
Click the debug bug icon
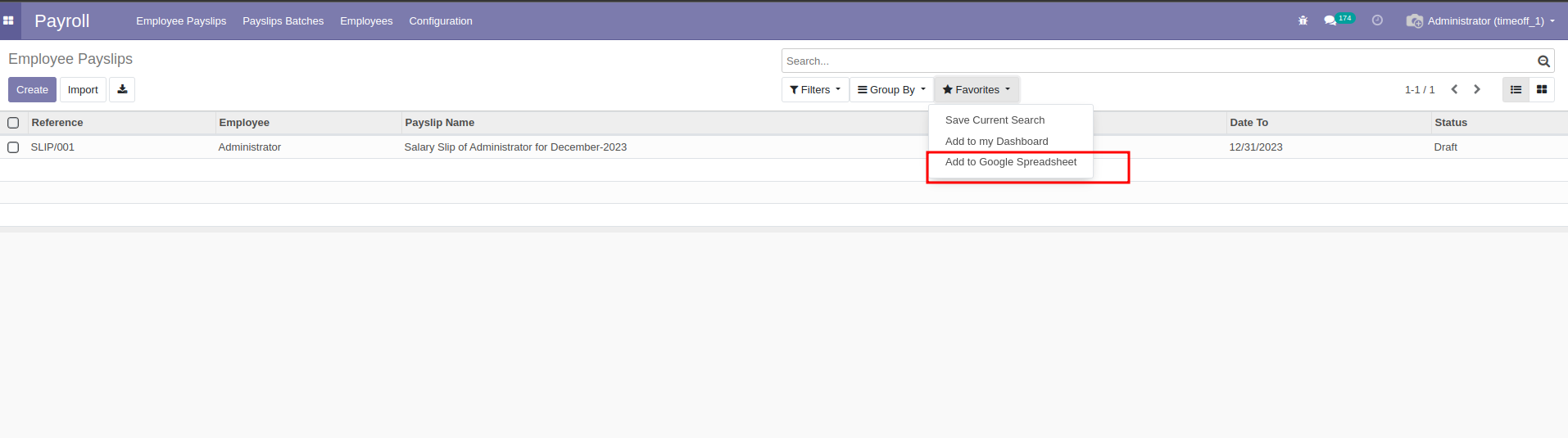(1303, 20)
